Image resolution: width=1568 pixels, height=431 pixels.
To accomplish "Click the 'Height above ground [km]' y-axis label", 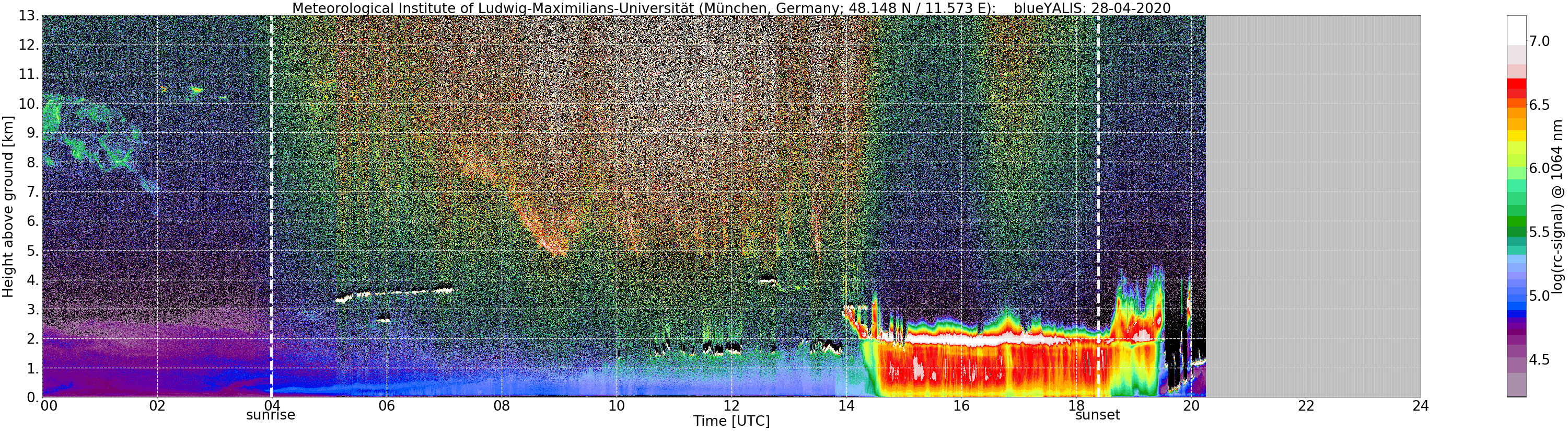I will (x=8, y=206).
